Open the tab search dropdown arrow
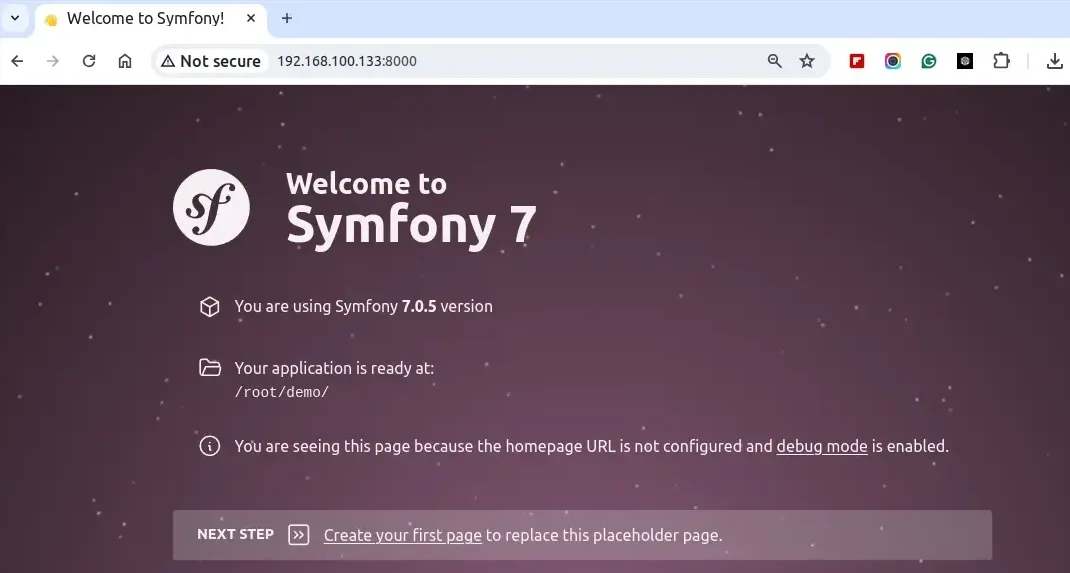 tap(14, 18)
